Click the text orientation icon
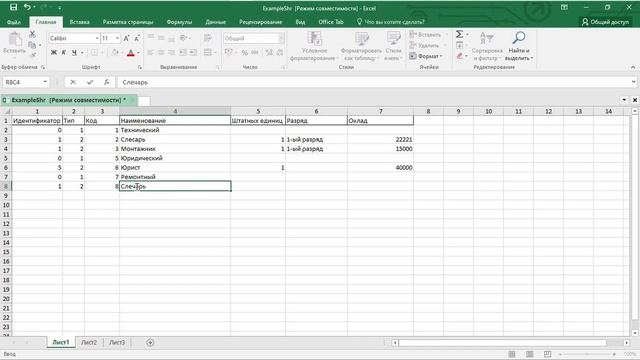640x360 pixels. click(x=183, y=38)
